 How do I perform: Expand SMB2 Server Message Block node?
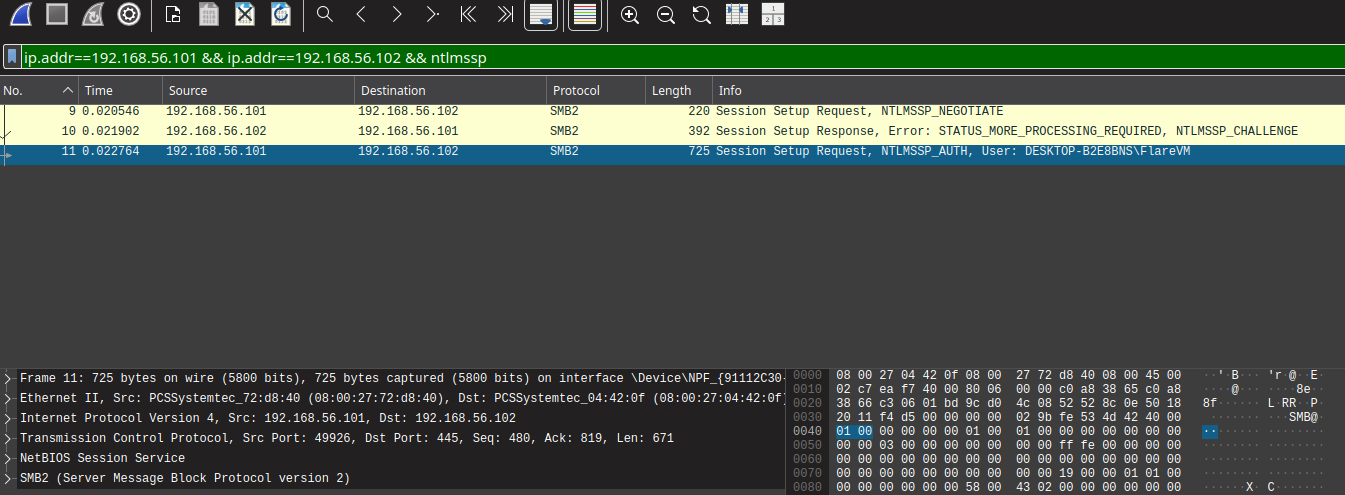(x=8, y=478)
